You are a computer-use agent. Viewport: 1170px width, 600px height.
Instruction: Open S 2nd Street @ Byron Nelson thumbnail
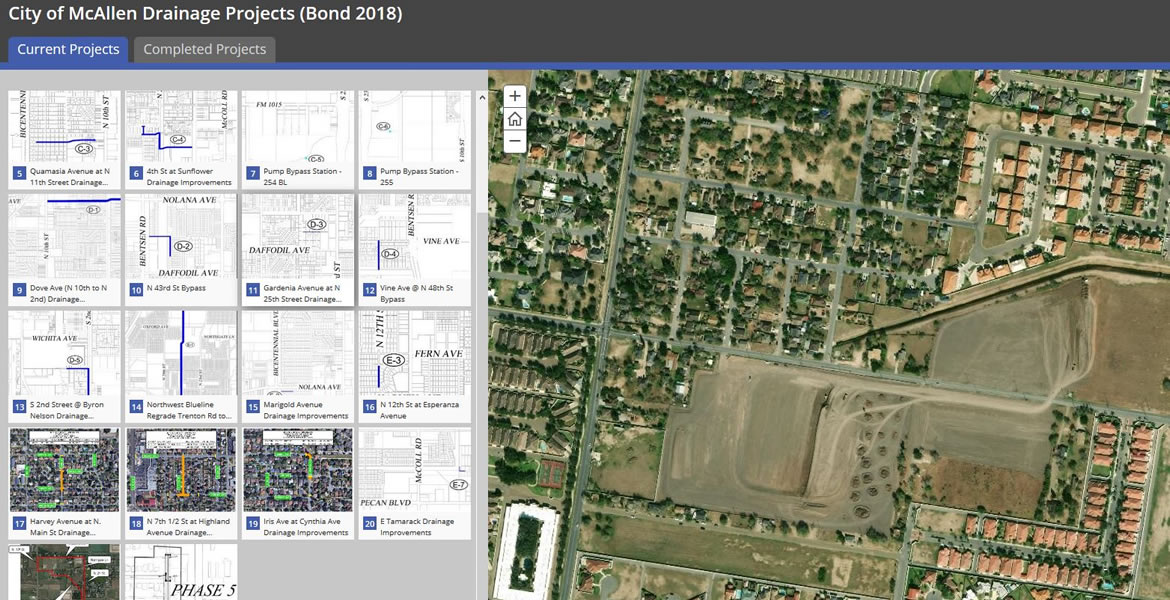[x=65, y=354]
